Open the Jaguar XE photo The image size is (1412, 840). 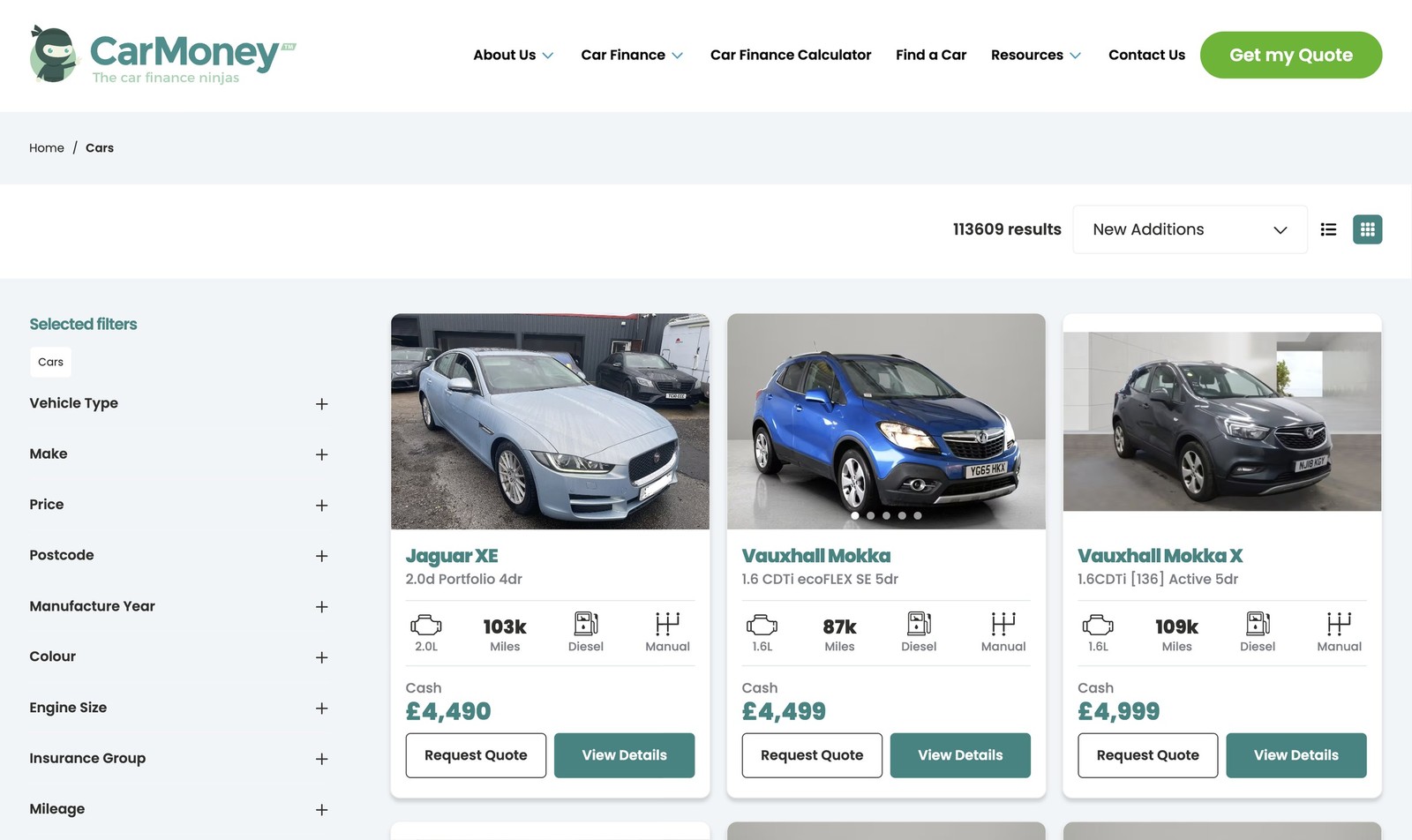[x=550, y=422]
